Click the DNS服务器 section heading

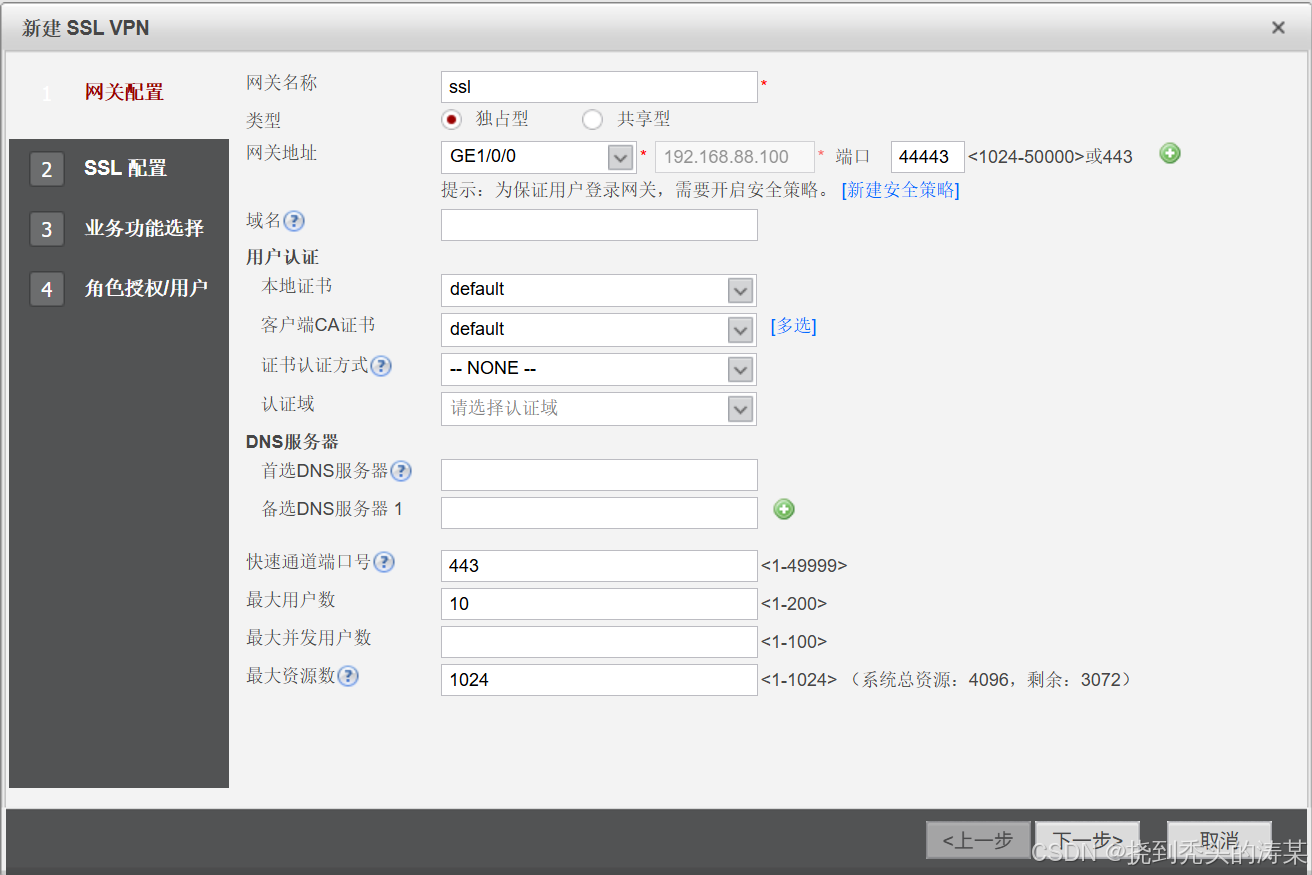tap(292, 442)
